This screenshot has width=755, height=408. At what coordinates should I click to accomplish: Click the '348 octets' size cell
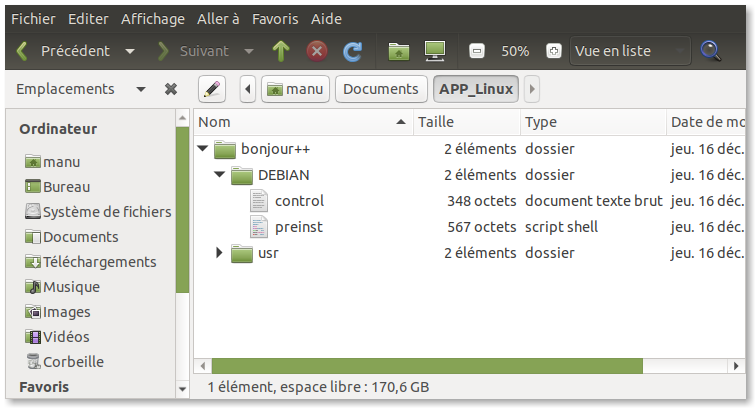point(482,201)
